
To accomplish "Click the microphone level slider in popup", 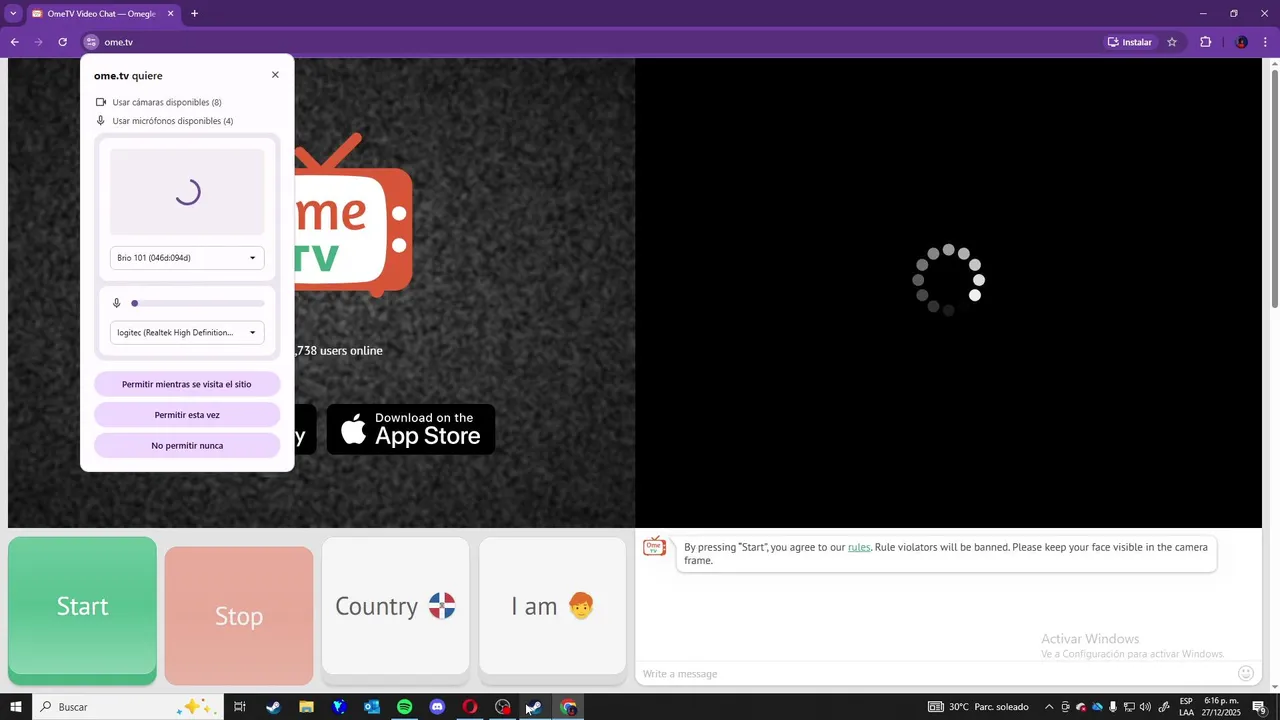I will (x=198, y=303).
